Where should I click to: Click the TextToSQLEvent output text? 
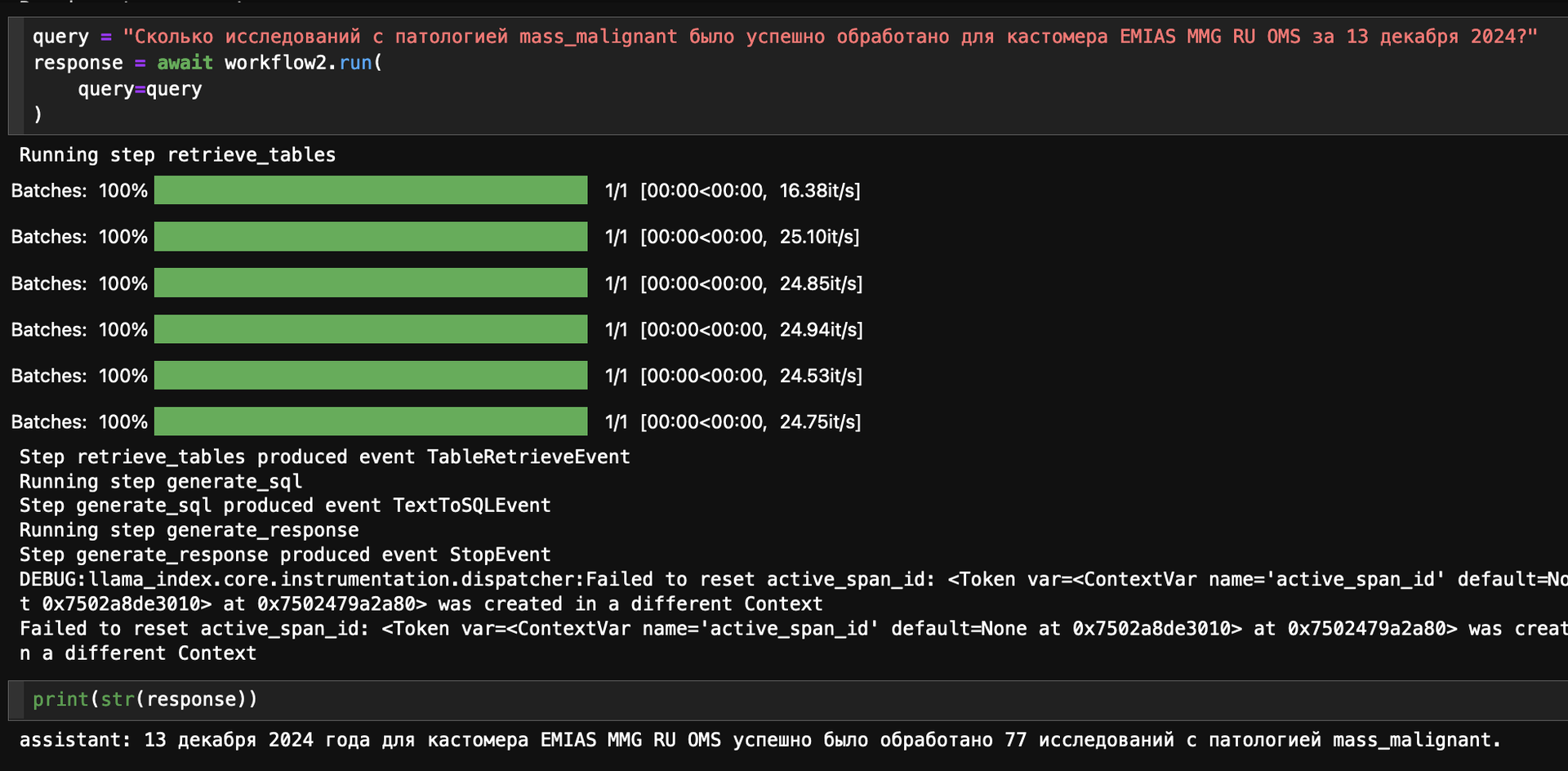[471, 506]
